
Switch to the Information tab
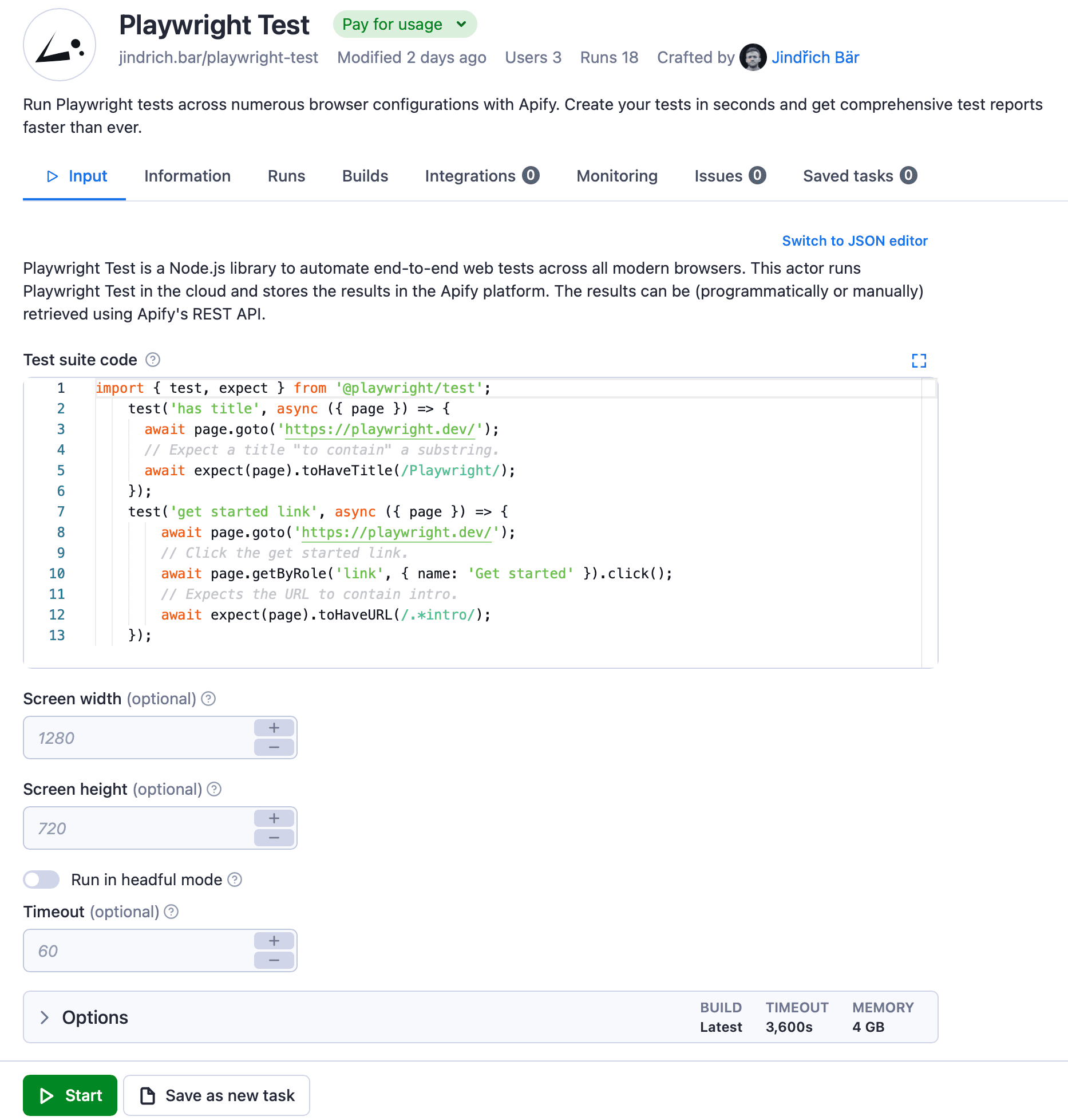tap(187, 176)
